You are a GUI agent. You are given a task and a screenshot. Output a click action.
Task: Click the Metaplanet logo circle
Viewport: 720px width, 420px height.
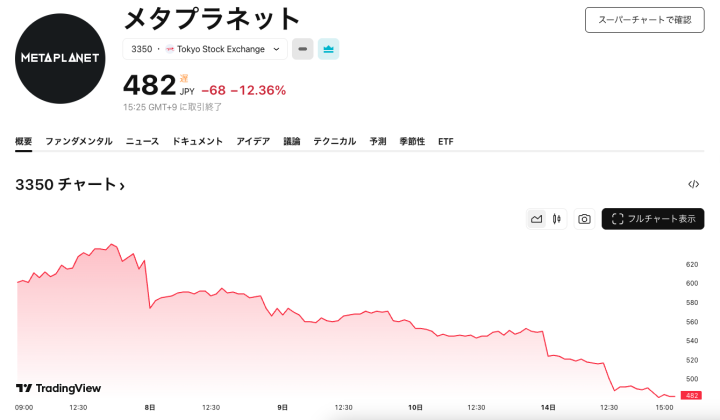tap(60, 58)
